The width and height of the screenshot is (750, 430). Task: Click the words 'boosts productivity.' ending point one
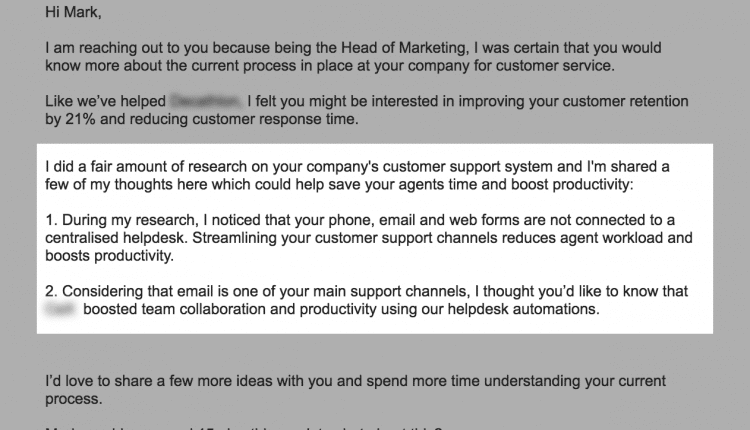(x=110, y=256)
